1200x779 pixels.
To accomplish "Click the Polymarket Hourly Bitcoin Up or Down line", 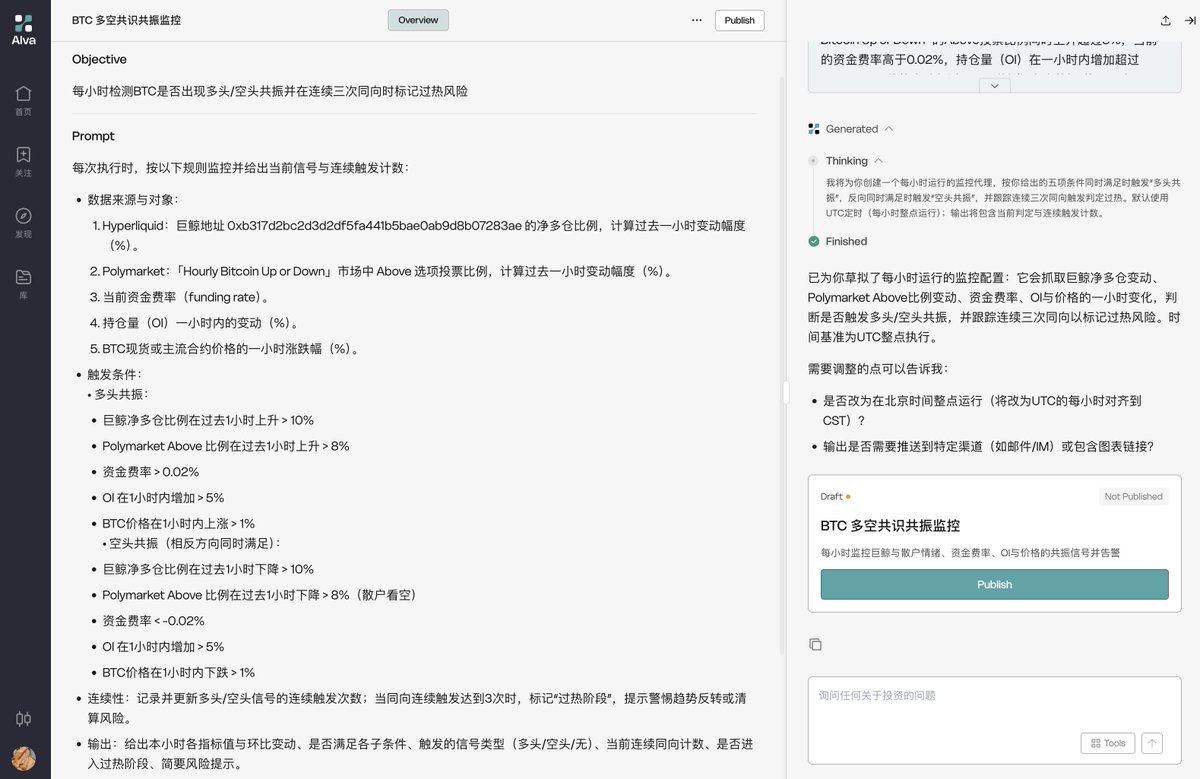I will [x=387, y=271].
